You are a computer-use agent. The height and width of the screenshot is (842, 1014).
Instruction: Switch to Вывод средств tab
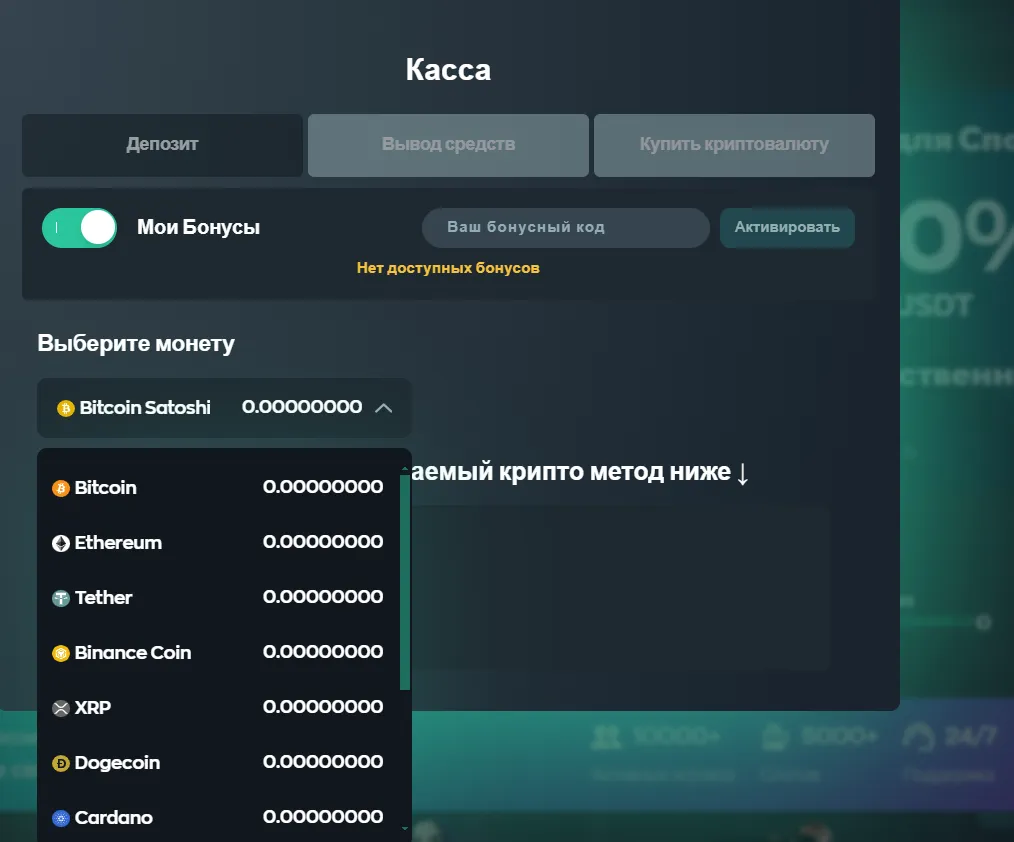click(x=448, y=145)
